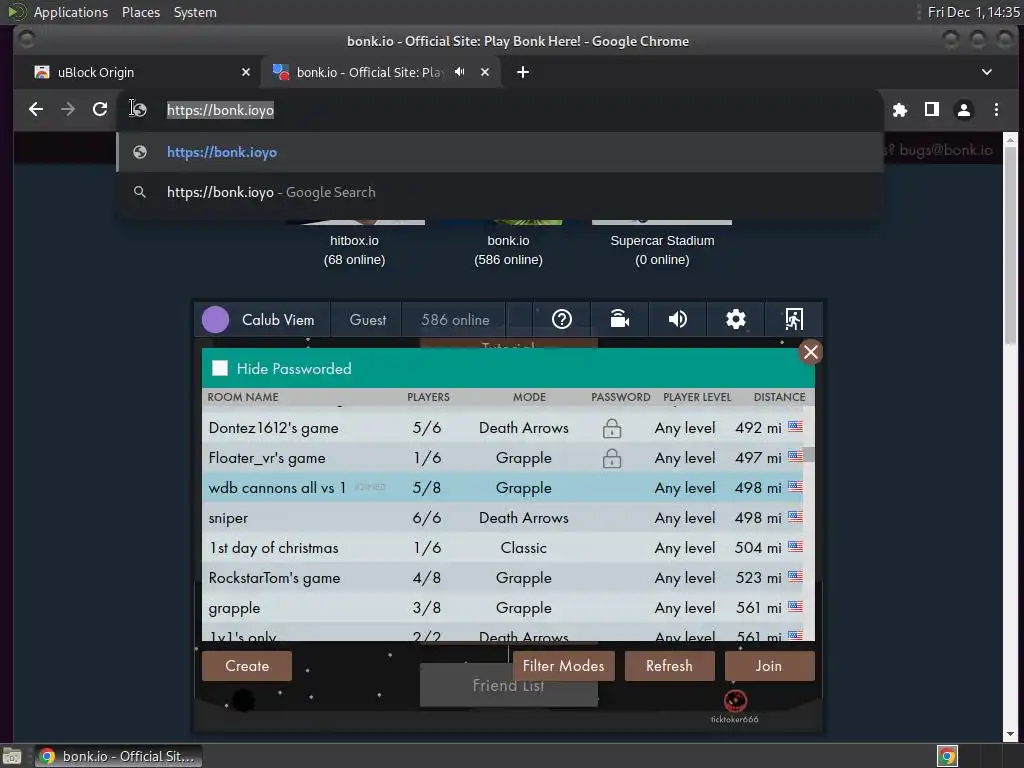
Task: Click the Join button
Action: (x=769, y=665)
